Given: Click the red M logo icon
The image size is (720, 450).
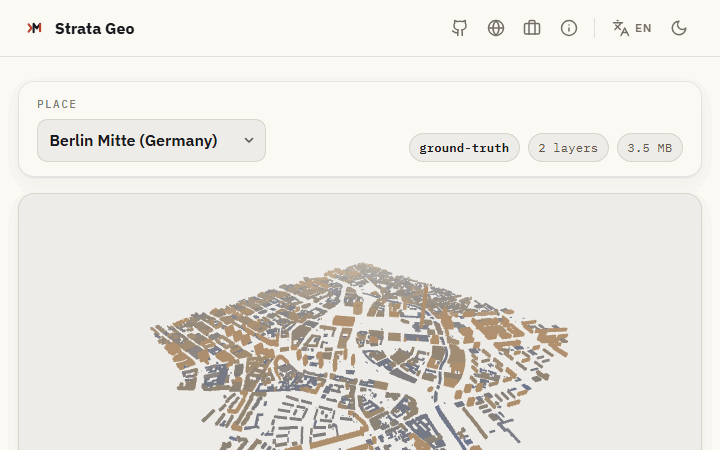Looking at the screenshot, I should point(34,28).
